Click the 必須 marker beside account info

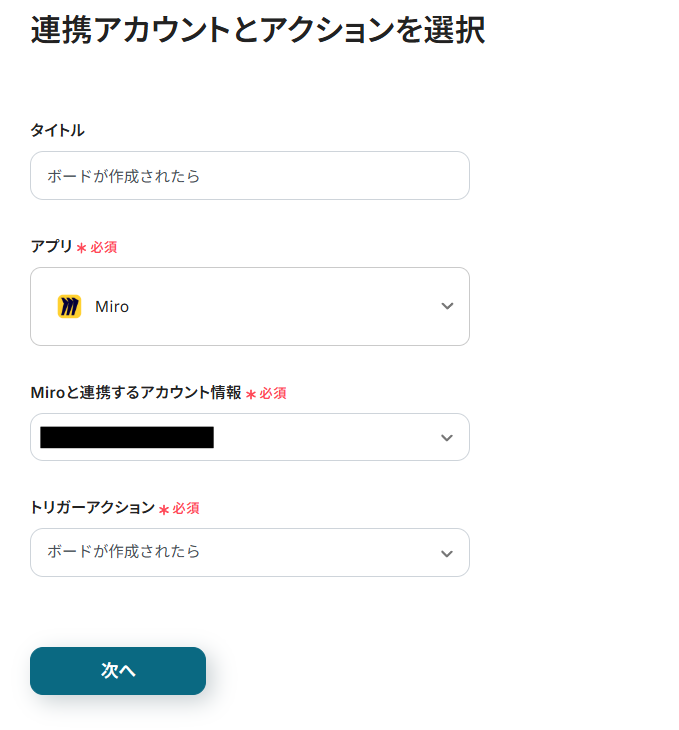tap(273, 394)
